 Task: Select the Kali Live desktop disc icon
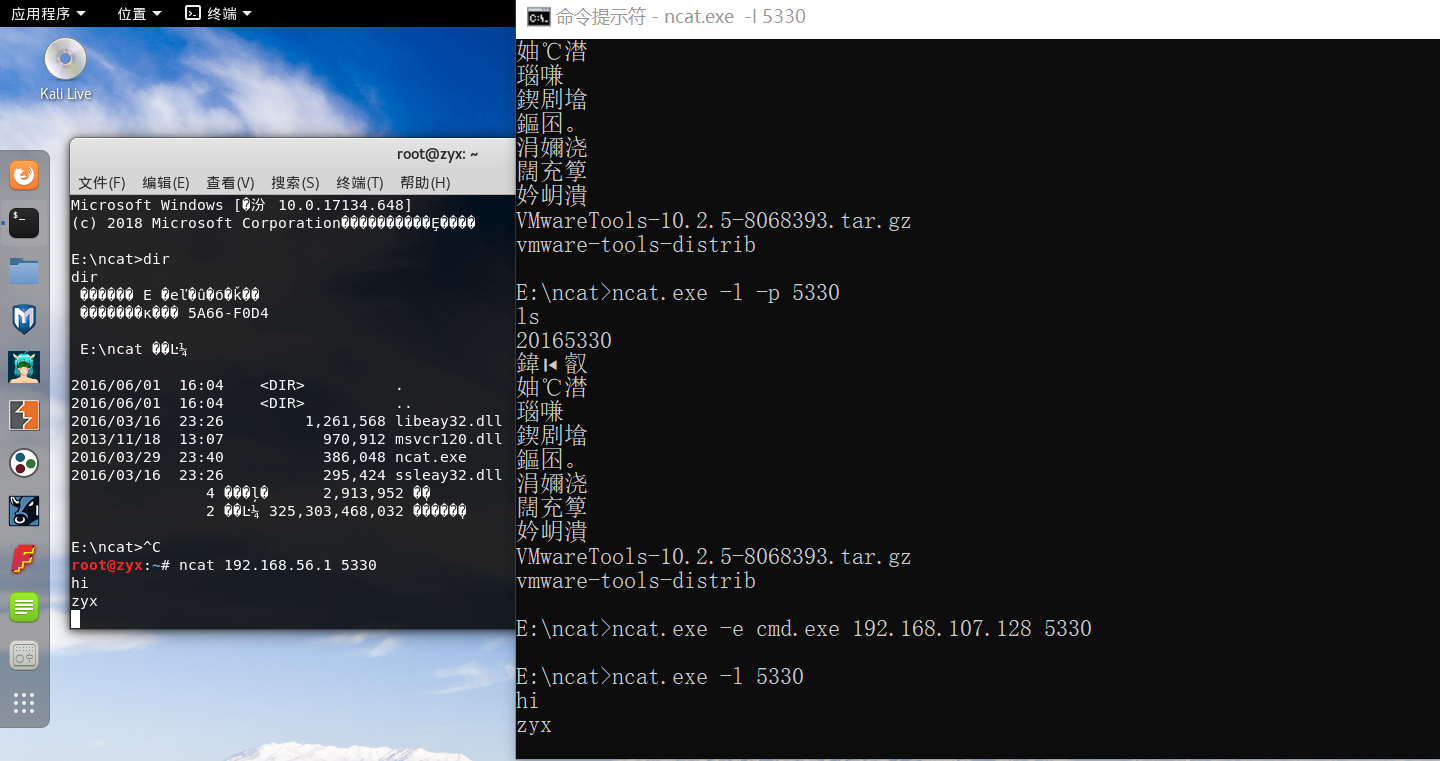click(65, 69)
